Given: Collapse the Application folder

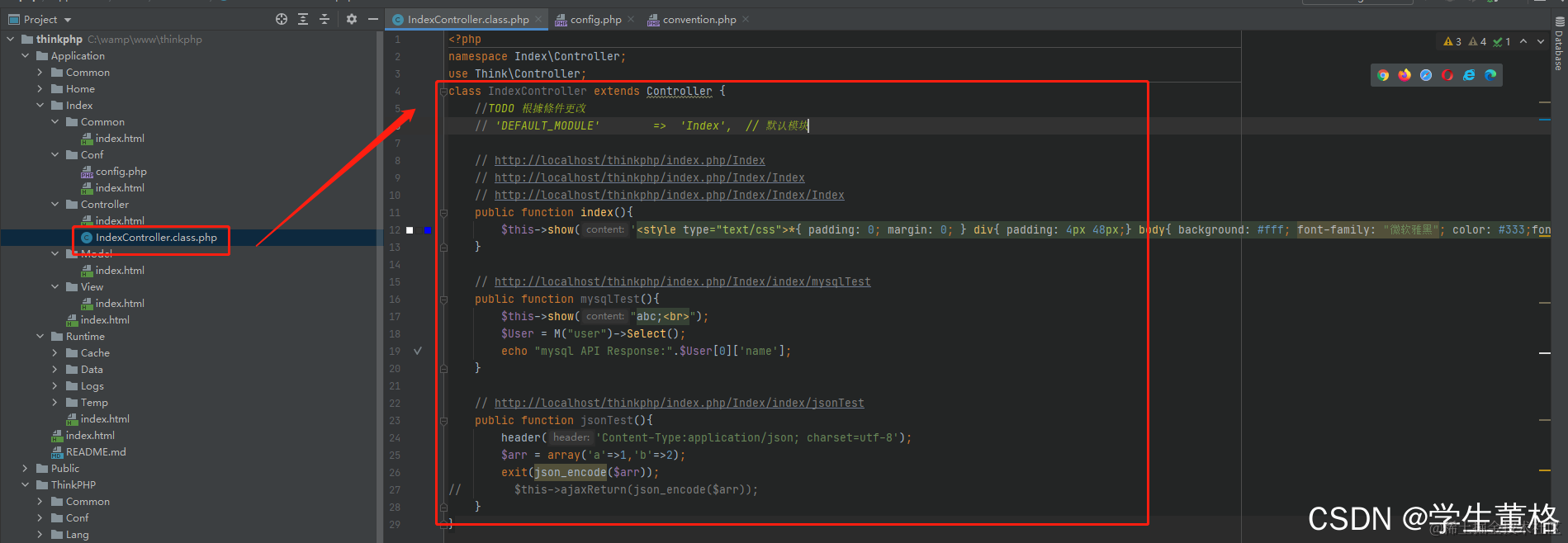Looking at the screenshot, I should click(x=25, y=55).
